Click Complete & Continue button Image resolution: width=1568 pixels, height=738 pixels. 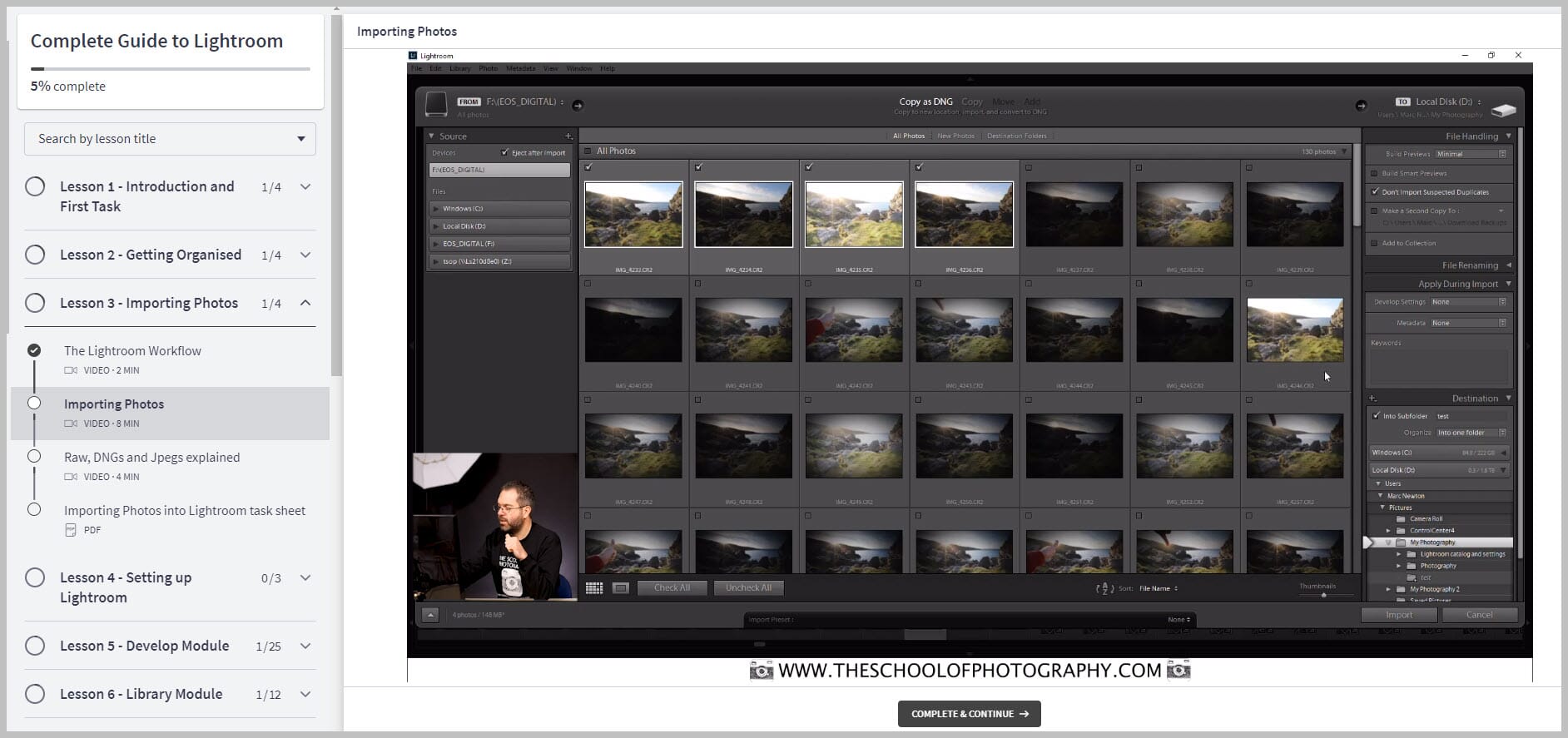[969, 714]
